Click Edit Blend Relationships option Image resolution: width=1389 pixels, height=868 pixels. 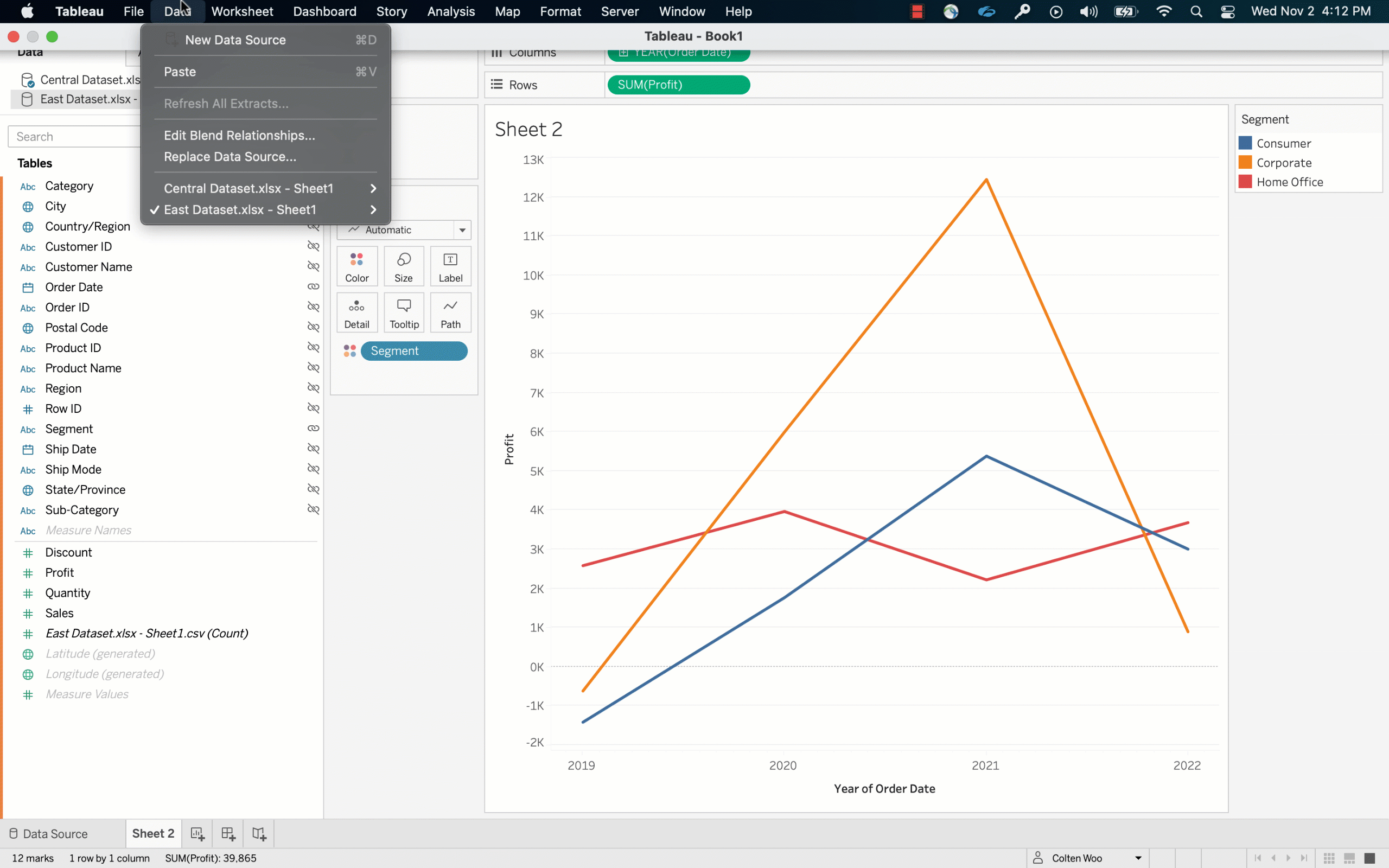point(239,134)
